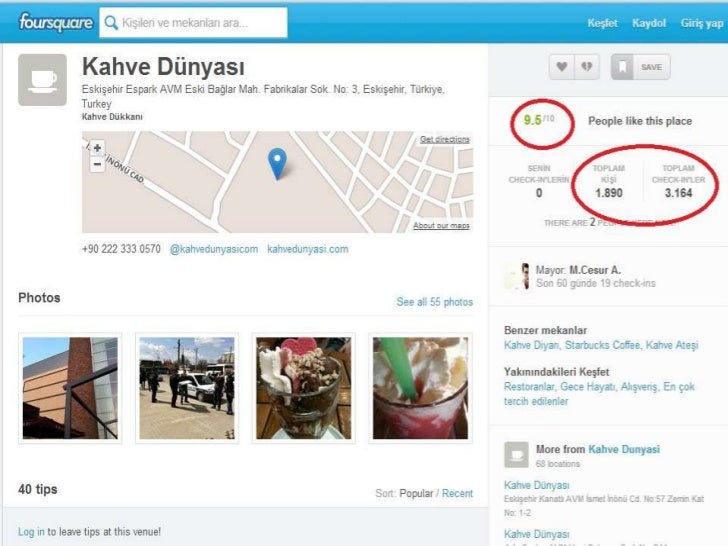The image size is (728, 546).
Task: Open Kahve Dunyasi chain link in More from
Action: tap(624, 449)
